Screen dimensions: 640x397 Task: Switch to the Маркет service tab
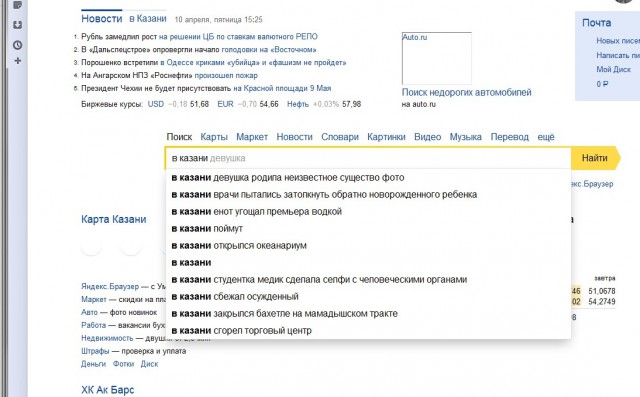click(x=252, y=137)
